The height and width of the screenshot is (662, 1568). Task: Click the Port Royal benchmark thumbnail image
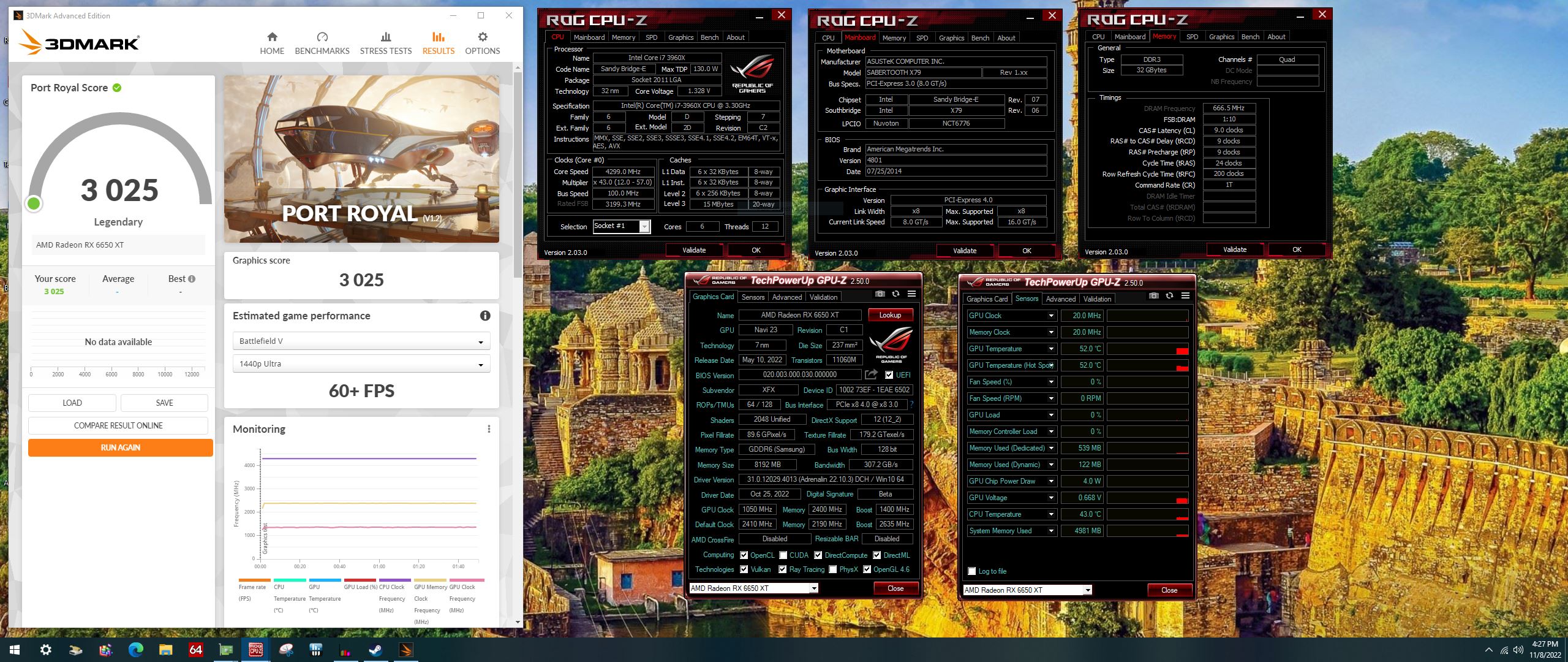361,159
